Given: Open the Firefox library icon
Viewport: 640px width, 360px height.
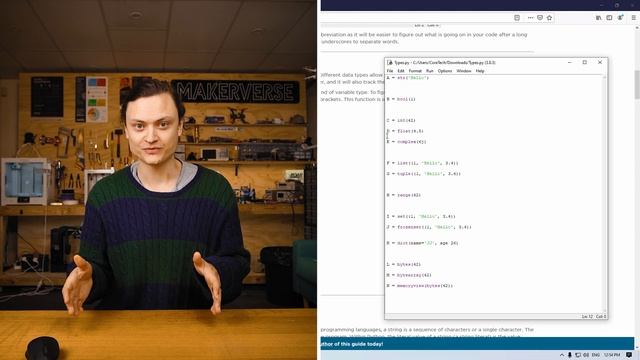Looking at the screenshot, I should 598,18.
